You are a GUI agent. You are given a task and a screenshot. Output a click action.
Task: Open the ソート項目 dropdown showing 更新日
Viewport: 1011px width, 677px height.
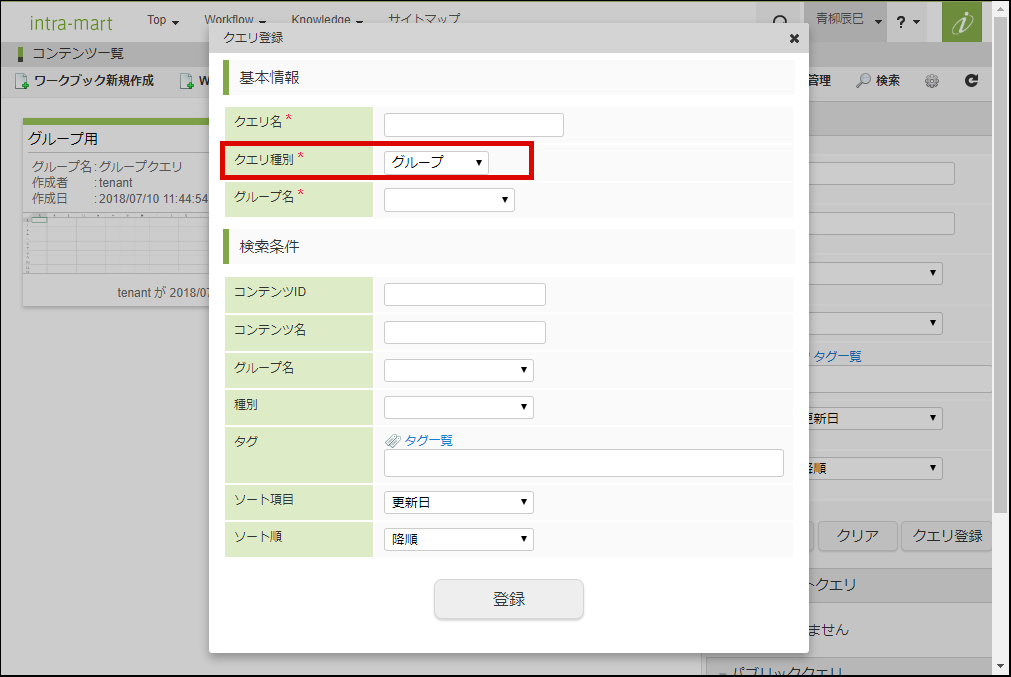pyautogui.click(x=458, y=502)
